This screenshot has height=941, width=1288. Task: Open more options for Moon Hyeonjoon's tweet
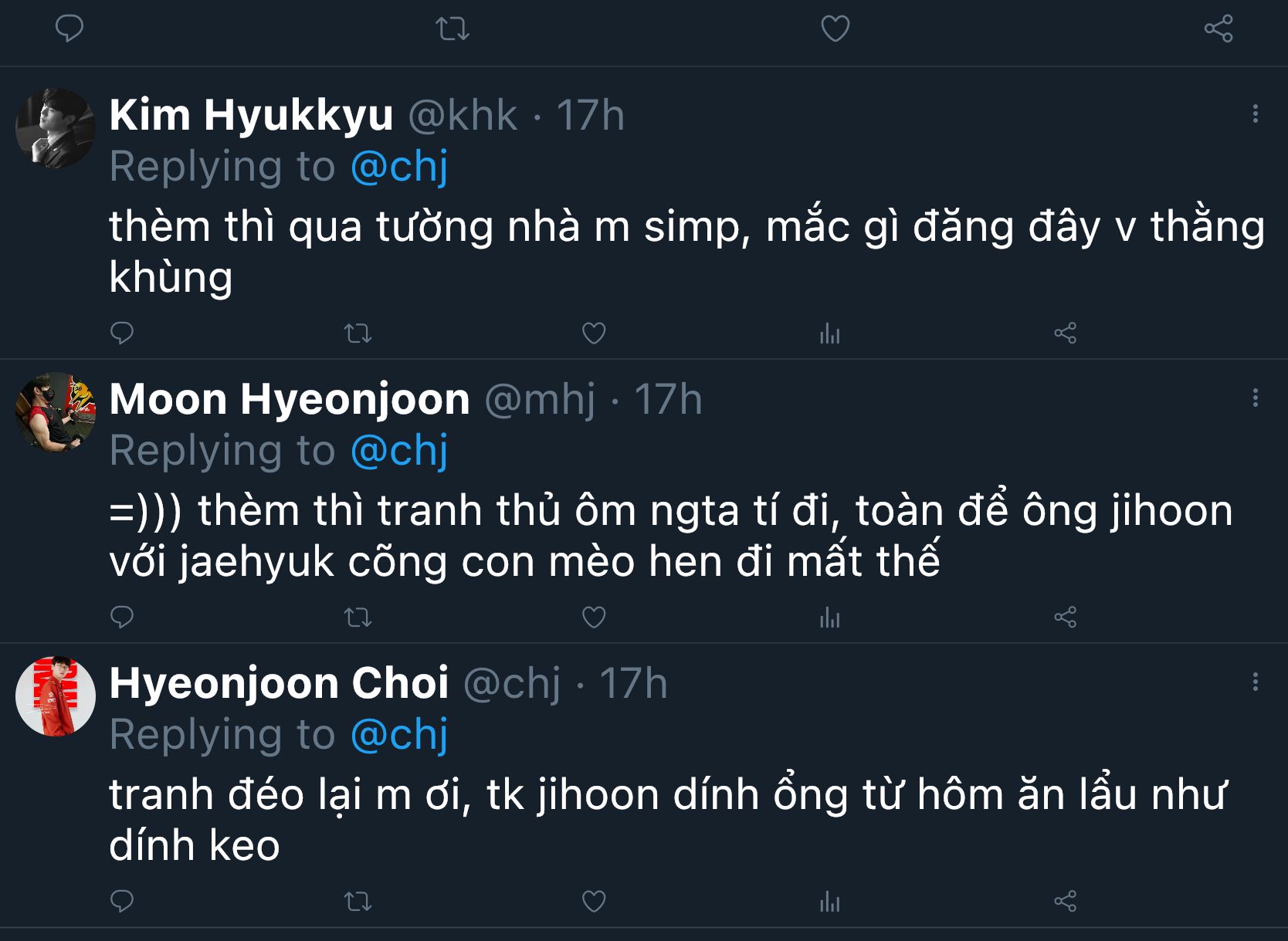pyautogui.click(x=1255, y=398)
